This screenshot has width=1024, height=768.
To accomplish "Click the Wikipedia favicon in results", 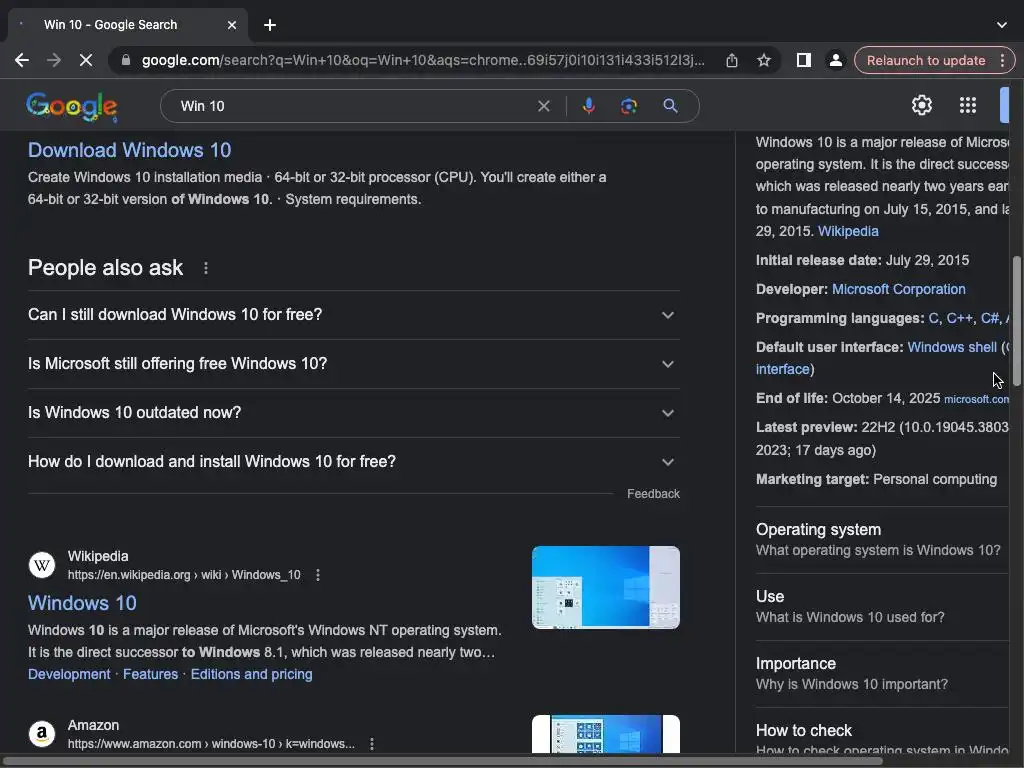I will pos(42,565).
